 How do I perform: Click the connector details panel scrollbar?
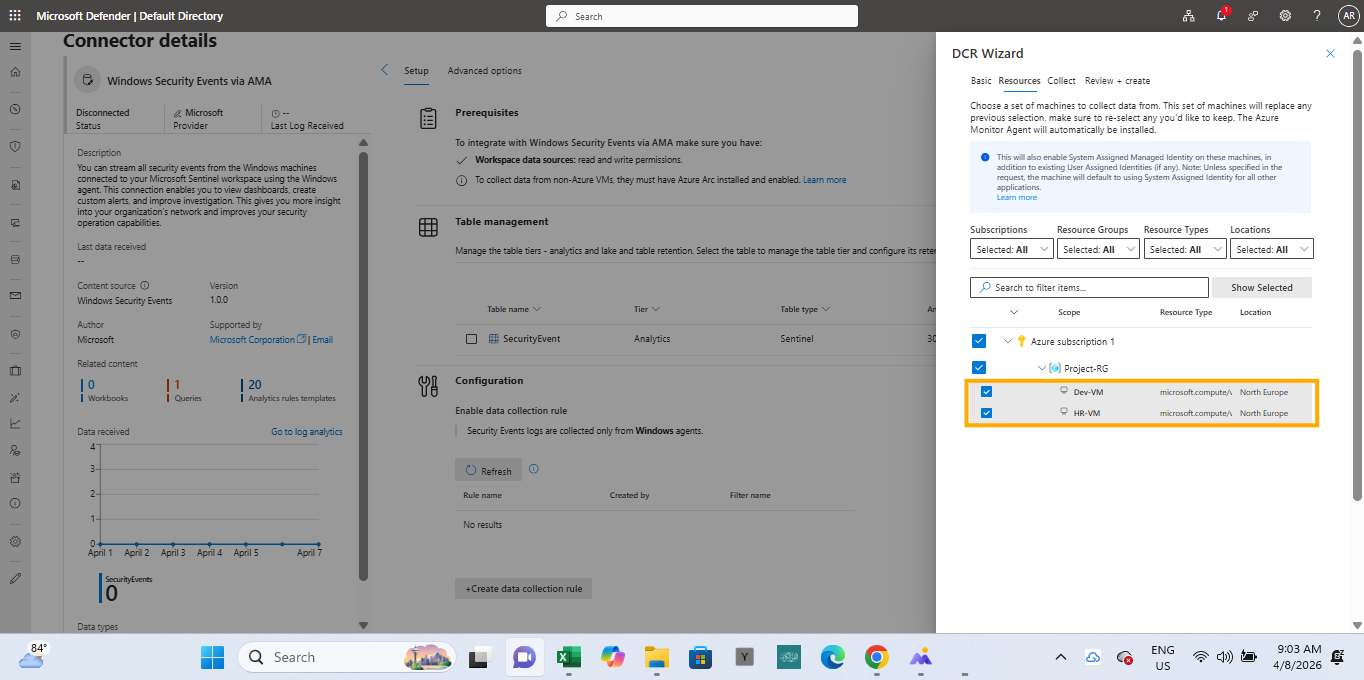363,365
